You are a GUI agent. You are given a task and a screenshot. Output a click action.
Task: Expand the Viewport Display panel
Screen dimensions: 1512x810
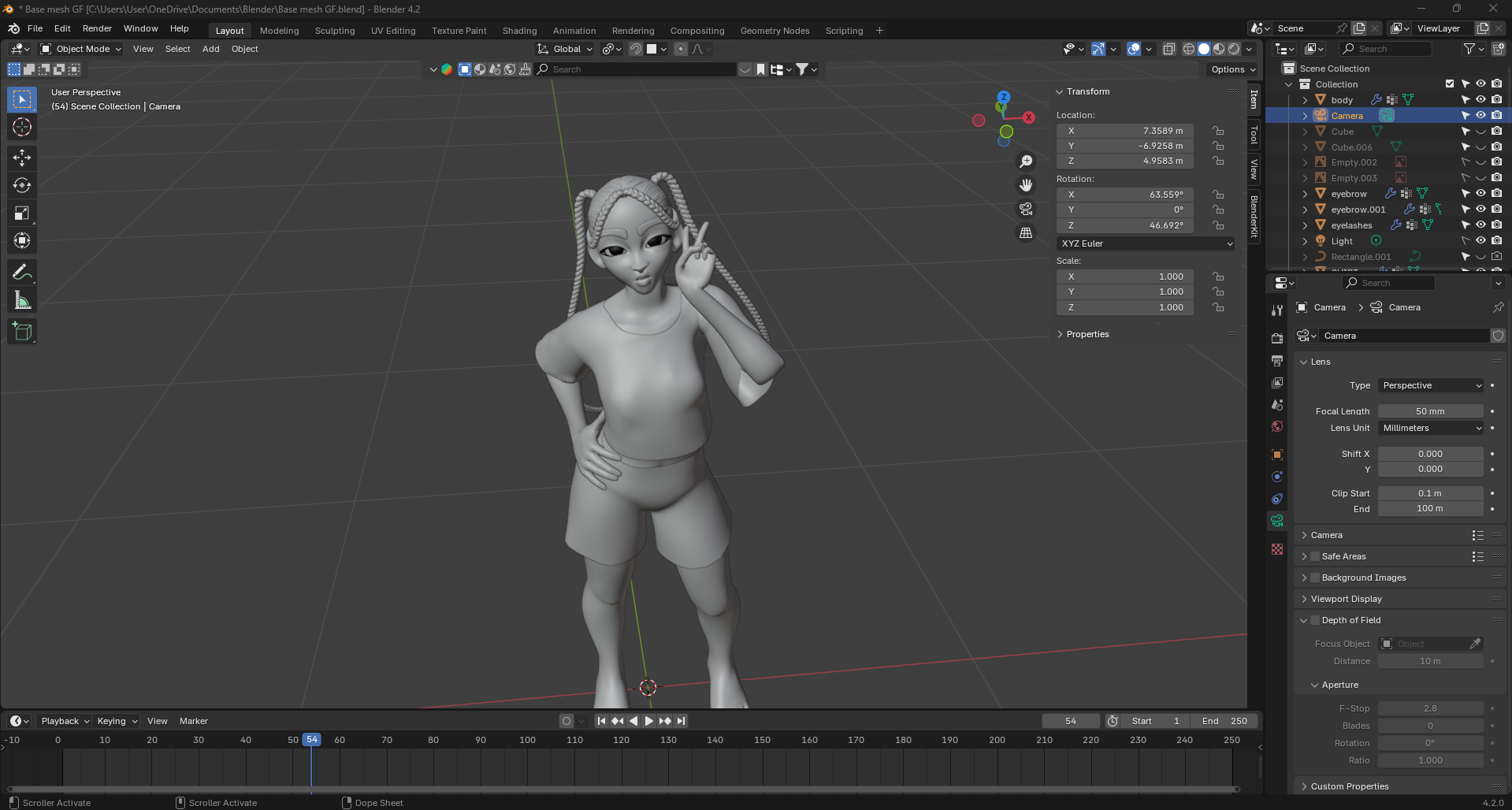tap(1346, 599)
